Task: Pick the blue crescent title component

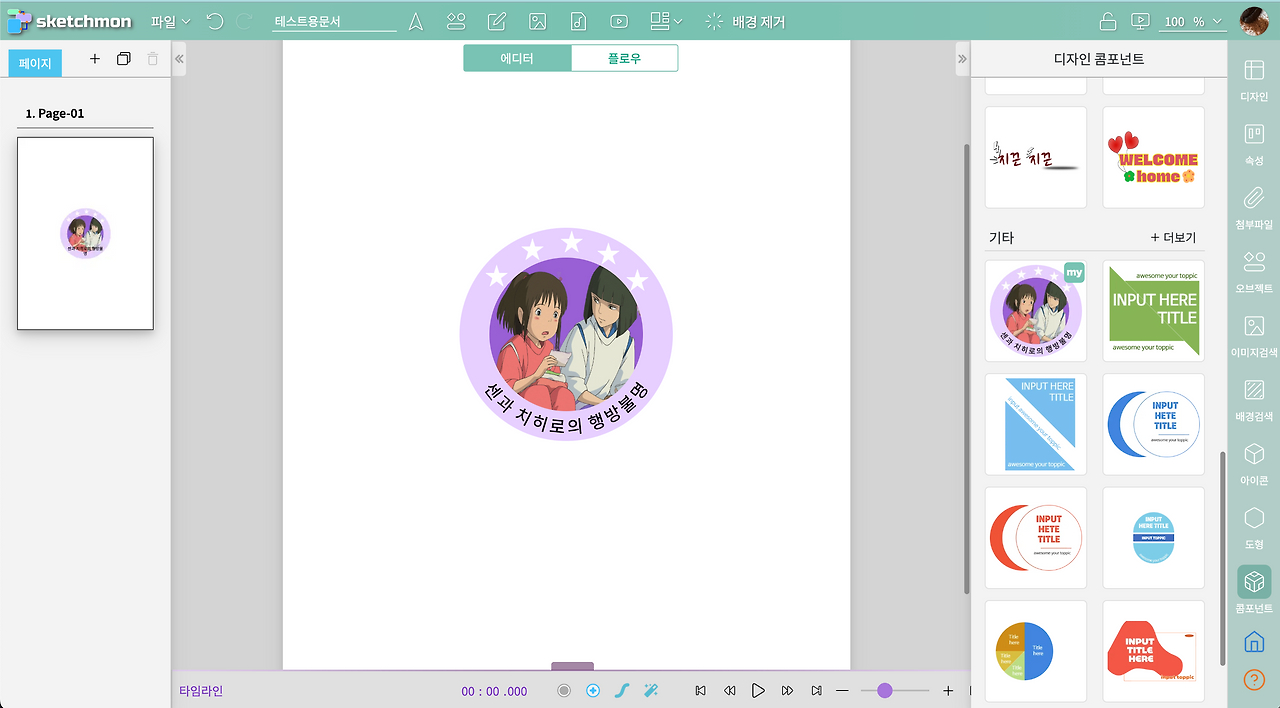Action: tap(1154, 424)
